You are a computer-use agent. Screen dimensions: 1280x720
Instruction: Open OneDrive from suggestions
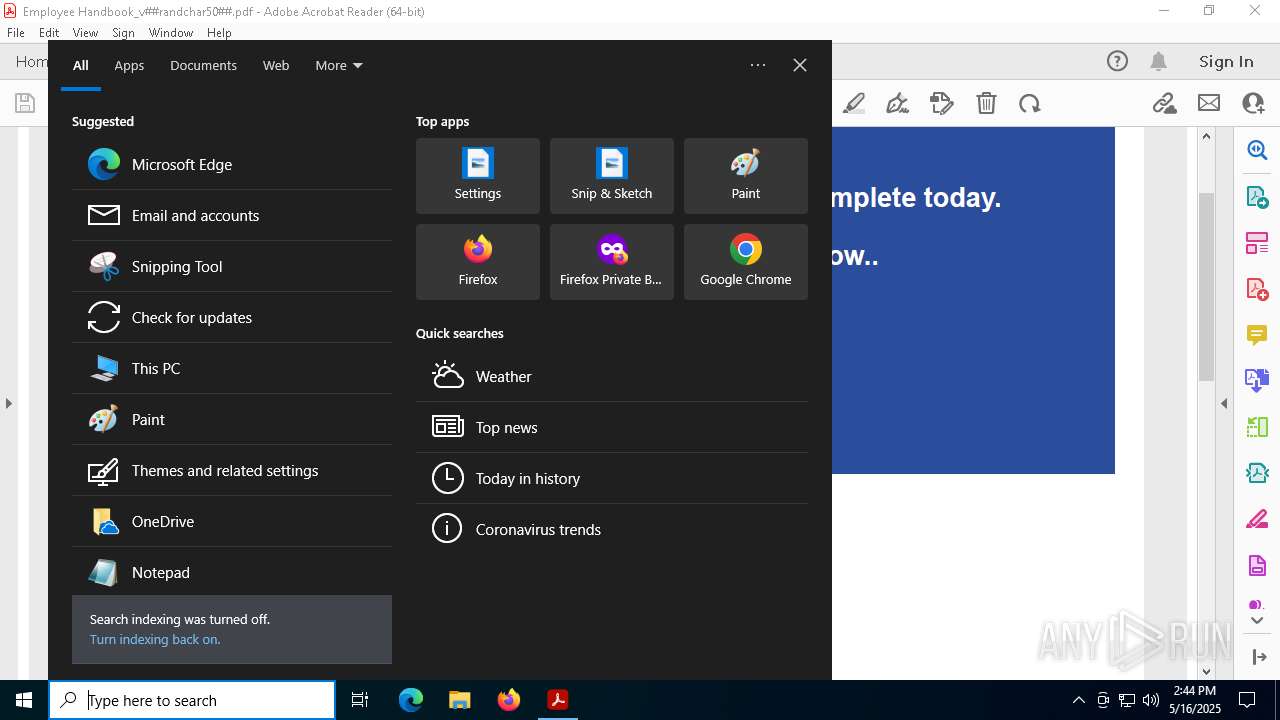coord(232,521)
